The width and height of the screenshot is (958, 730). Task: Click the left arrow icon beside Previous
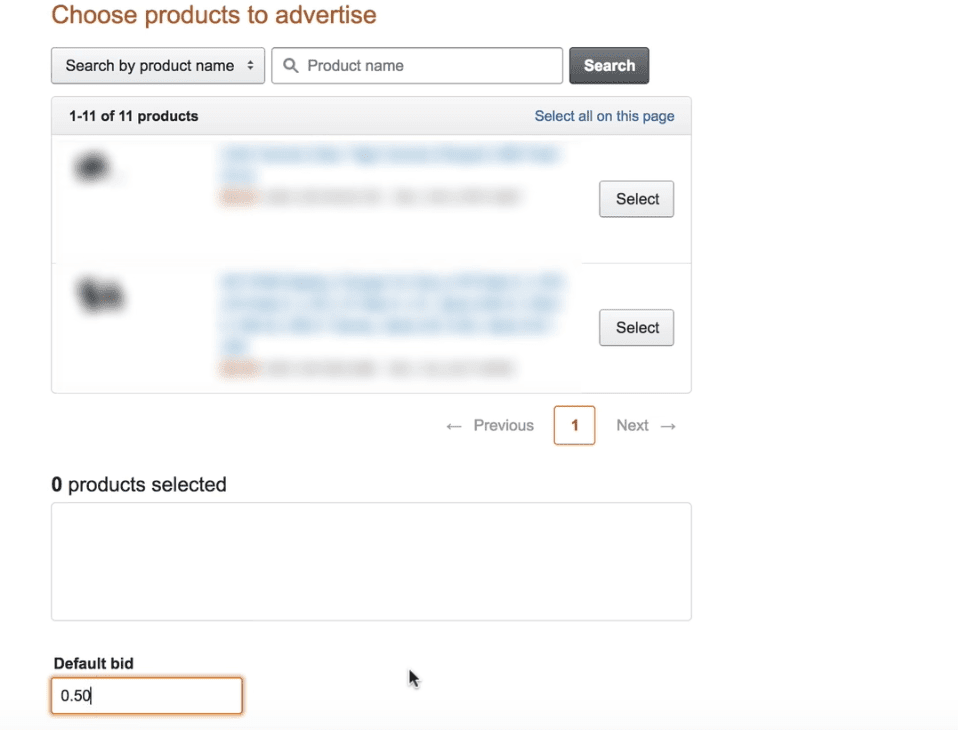(x=453, y=425)
